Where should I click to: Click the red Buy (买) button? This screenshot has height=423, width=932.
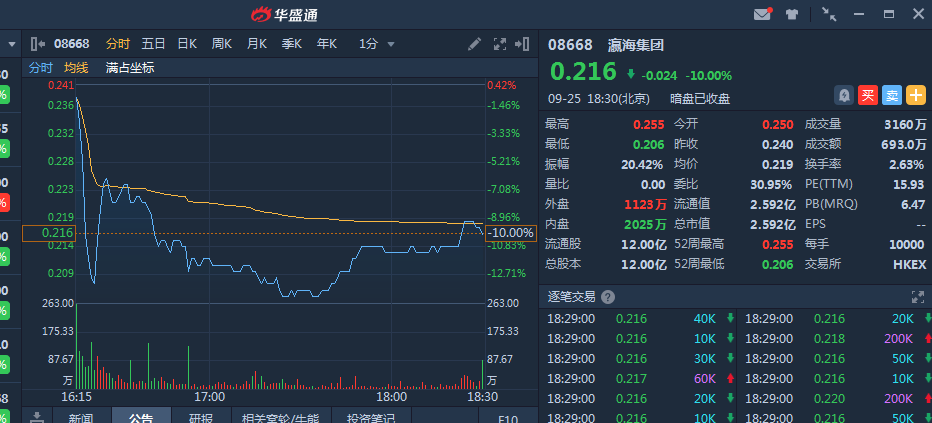point(868,95)
